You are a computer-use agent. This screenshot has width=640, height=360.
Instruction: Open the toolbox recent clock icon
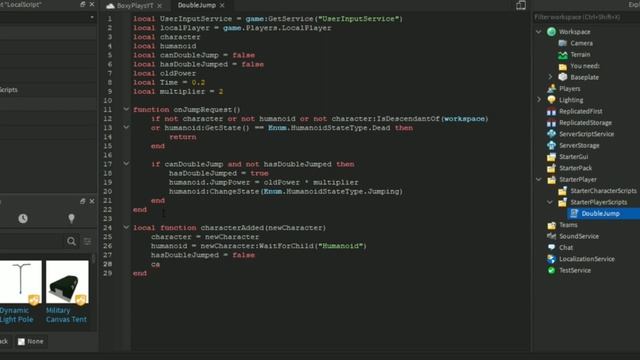pos(23,218)
